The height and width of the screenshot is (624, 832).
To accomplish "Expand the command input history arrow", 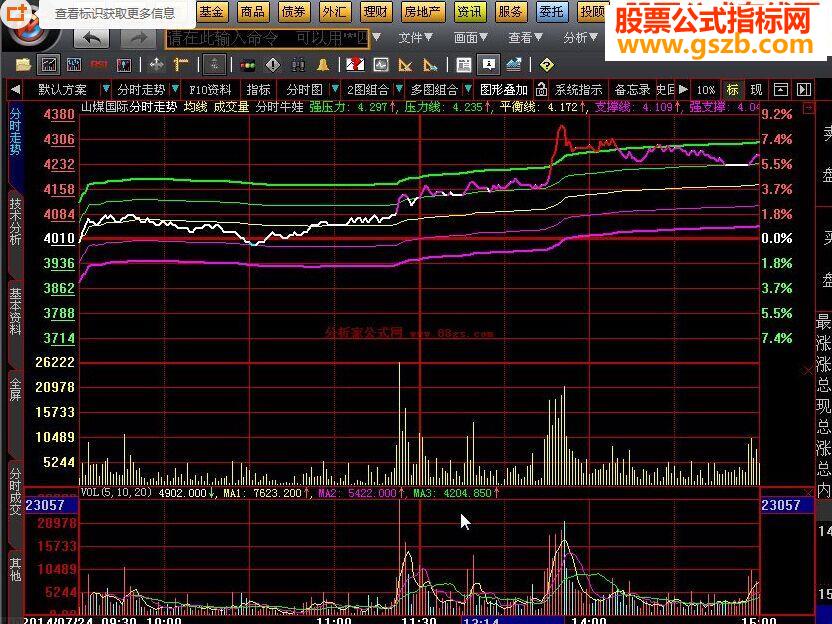I will [x=376, y=37].
